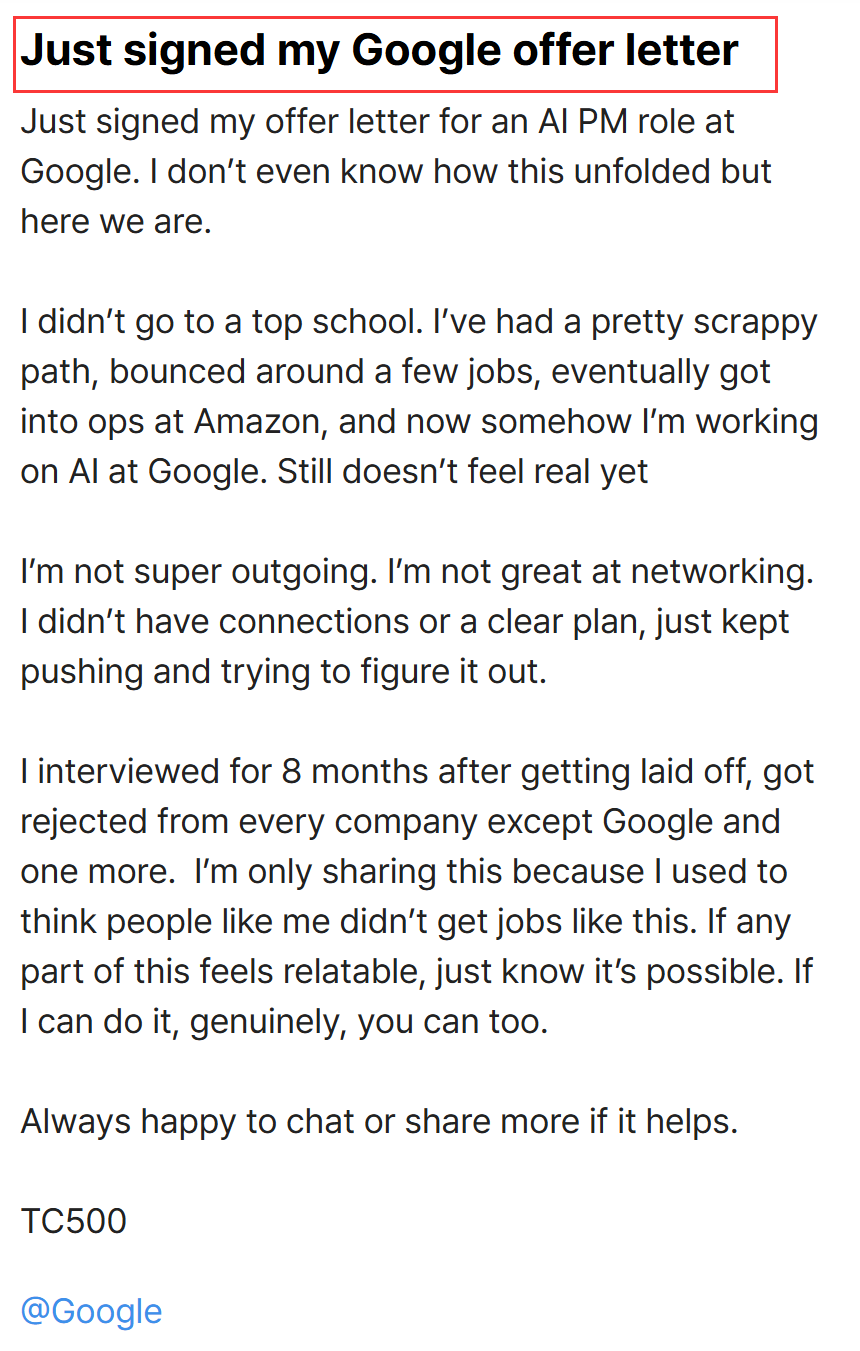Open the @Google company tag link
The height and width of the screenshot is (1351, 860).
coord(91,1311)
